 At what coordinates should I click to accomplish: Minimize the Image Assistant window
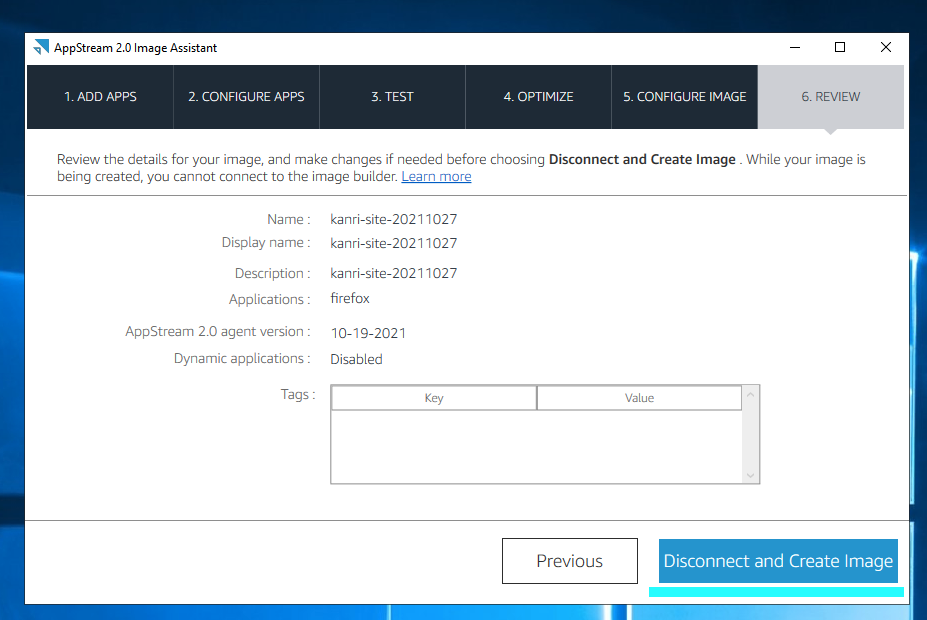click(x=795, y=47)
